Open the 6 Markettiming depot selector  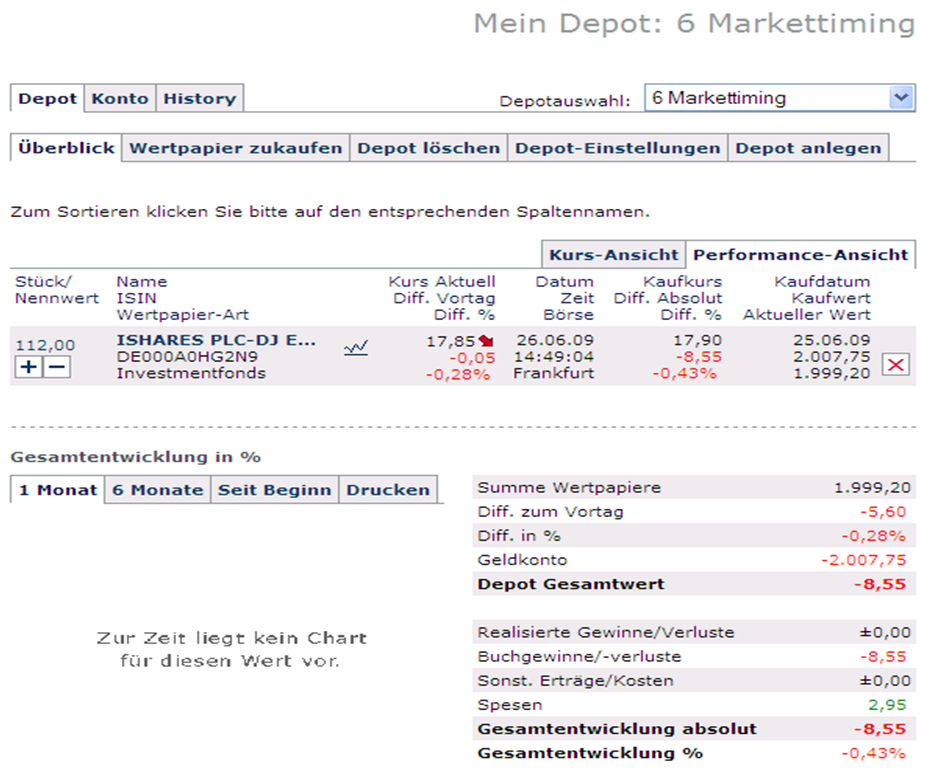(x=780, y=98)
